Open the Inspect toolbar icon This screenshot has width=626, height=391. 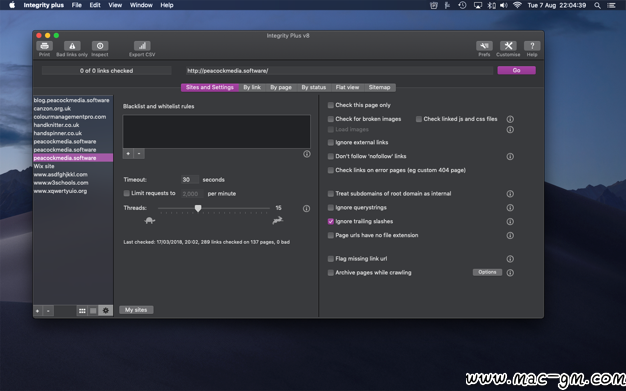pos(100,46)
